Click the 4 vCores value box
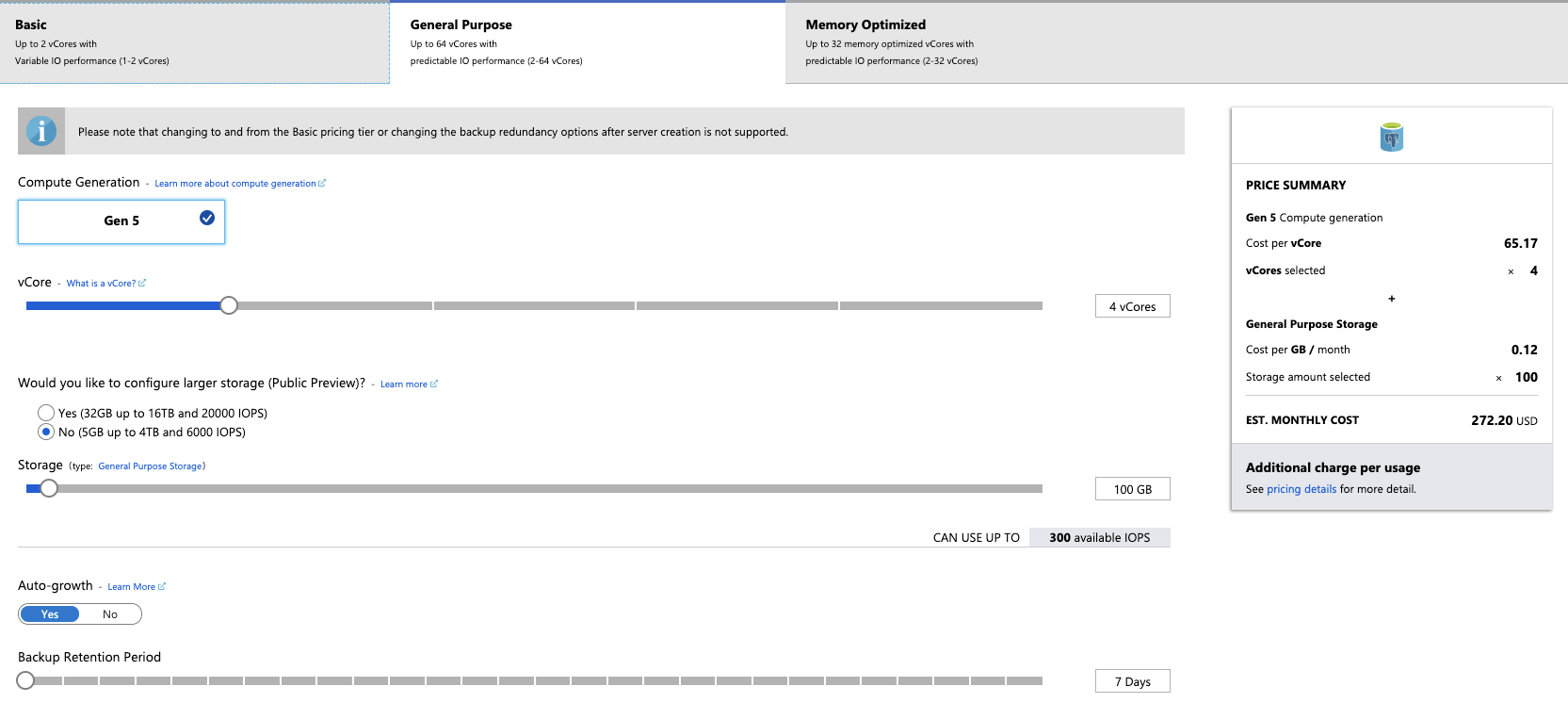Screen dimensions: 1568x703 (x=1133, y=306)
